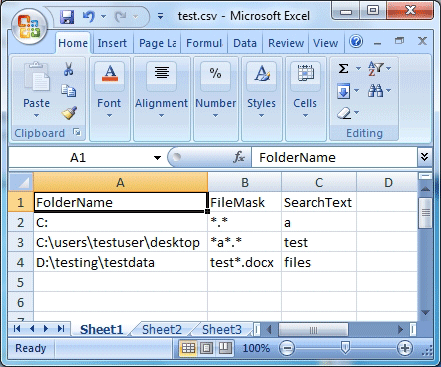The height and width of the screenshot is (367, 441).
Task: Click the Redo arrow icon
Action: pyautogui.click(x=121, y=16)
